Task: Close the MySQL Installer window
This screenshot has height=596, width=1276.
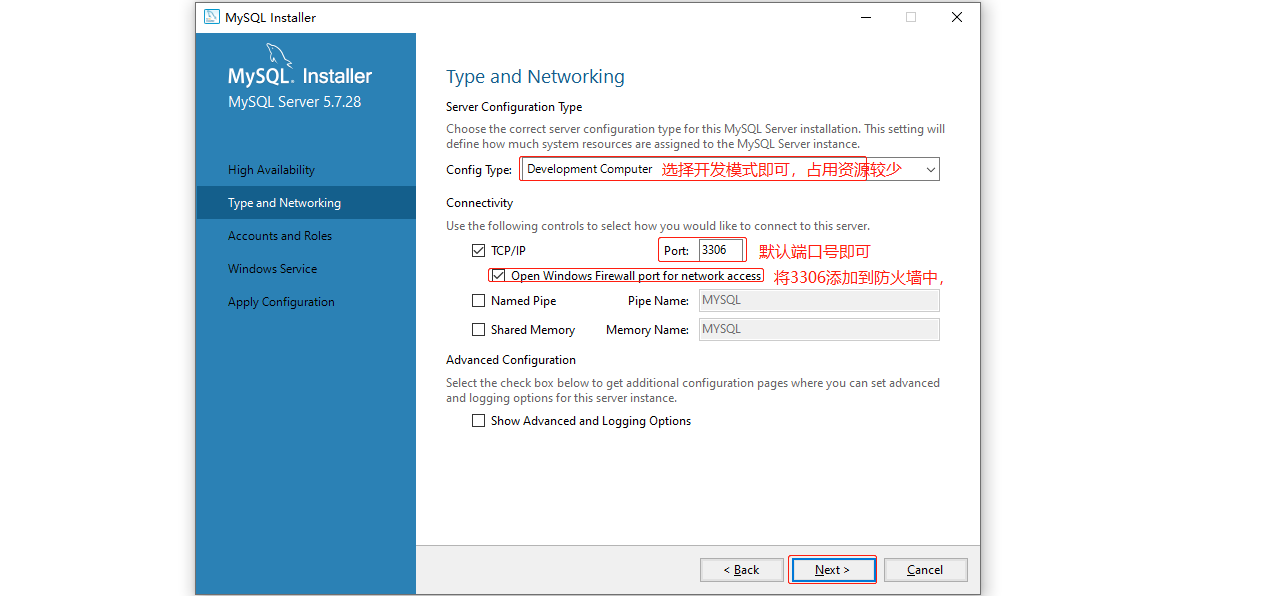Action: (957, 17)
